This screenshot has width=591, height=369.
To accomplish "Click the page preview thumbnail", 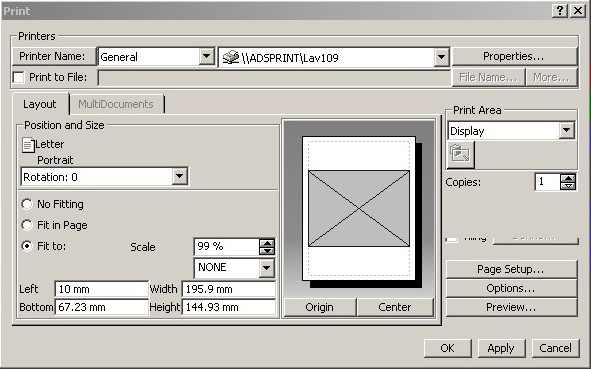I will coord(359,208).
